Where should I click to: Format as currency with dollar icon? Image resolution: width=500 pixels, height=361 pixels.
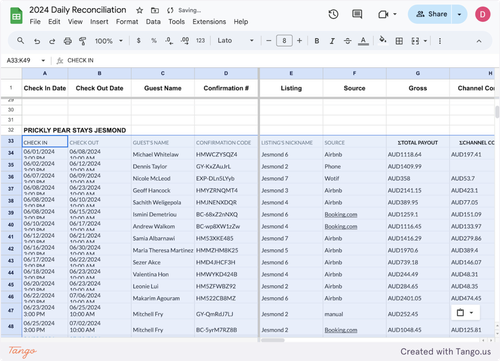point(139,41)
